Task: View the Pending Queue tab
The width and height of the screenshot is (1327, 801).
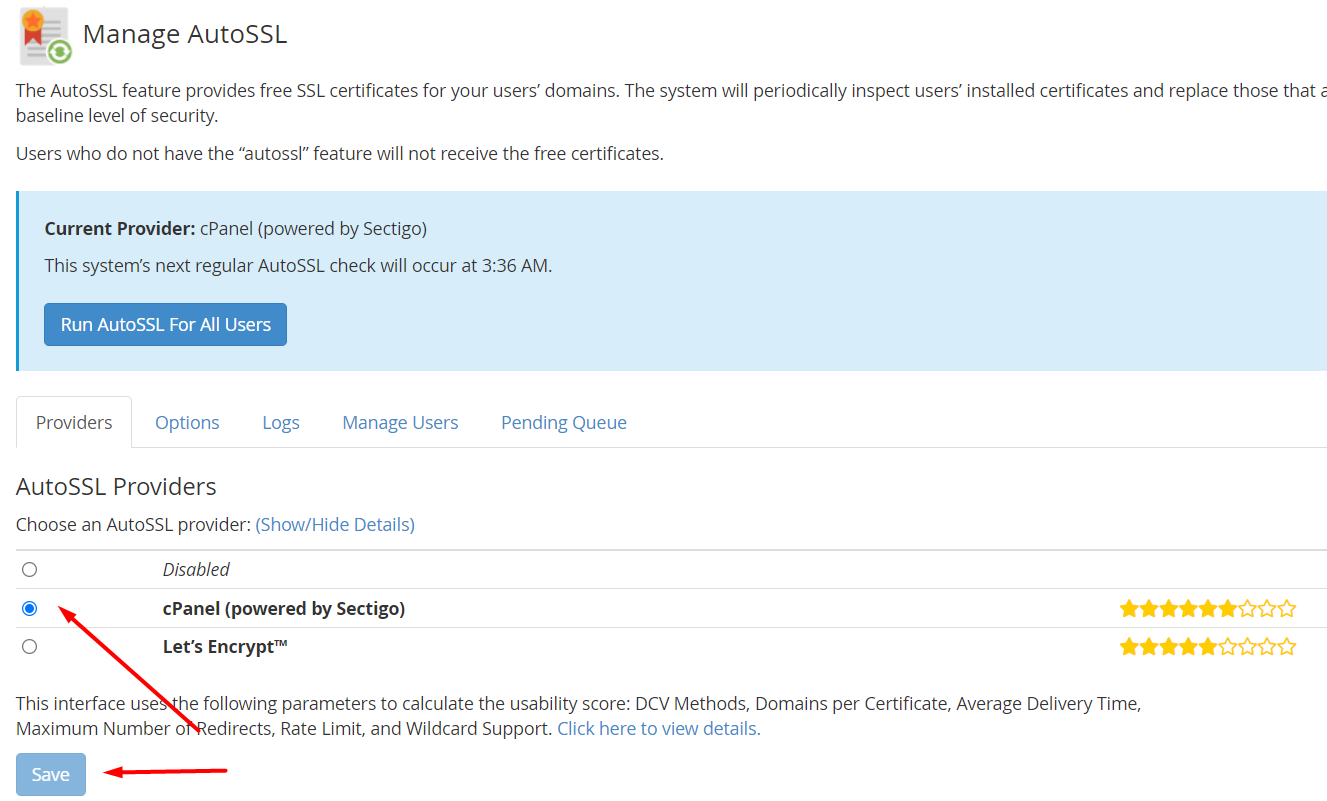Action: click(x=564, y=422)
